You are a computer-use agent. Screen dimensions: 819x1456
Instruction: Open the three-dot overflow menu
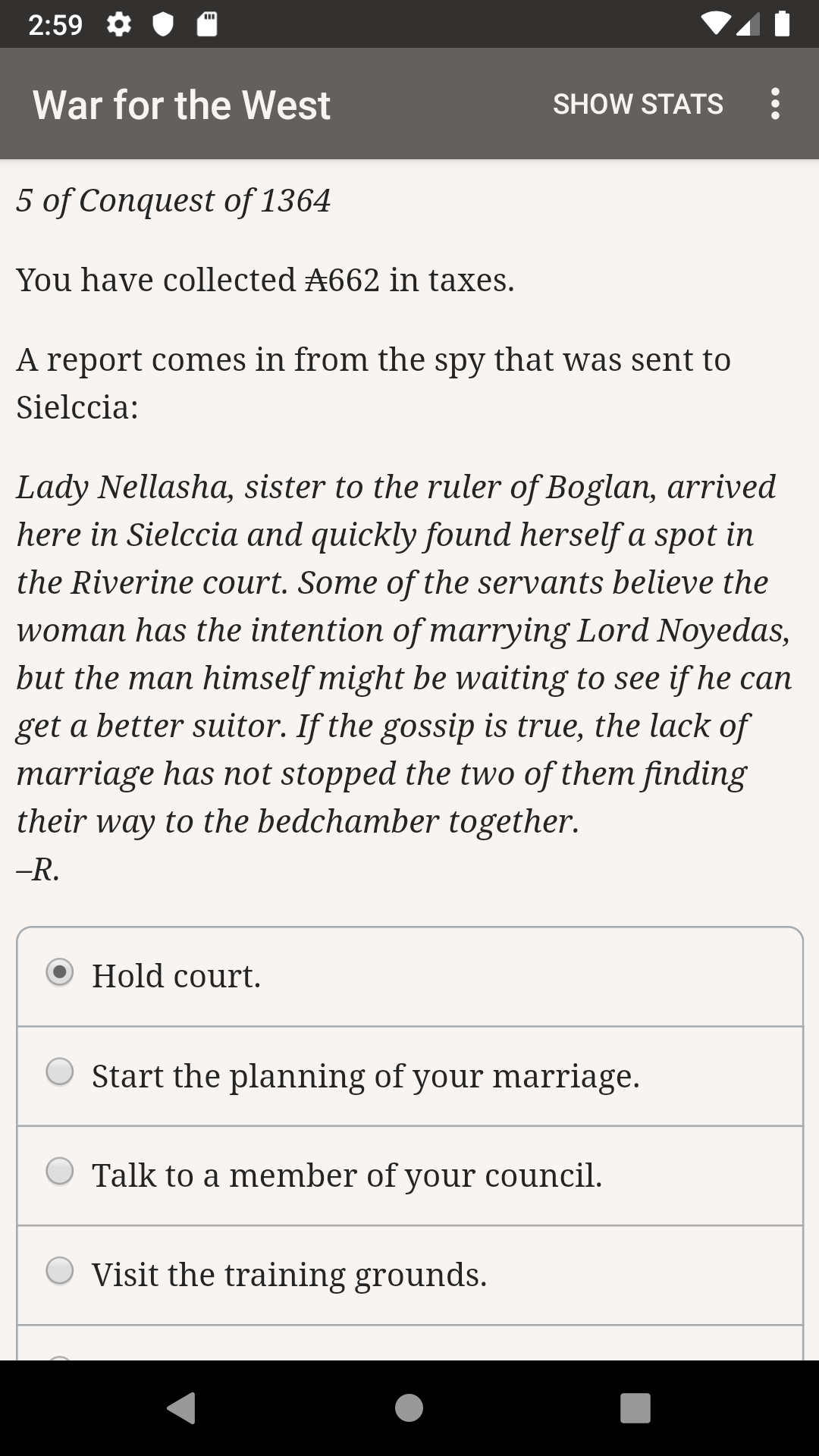point(774,104)
